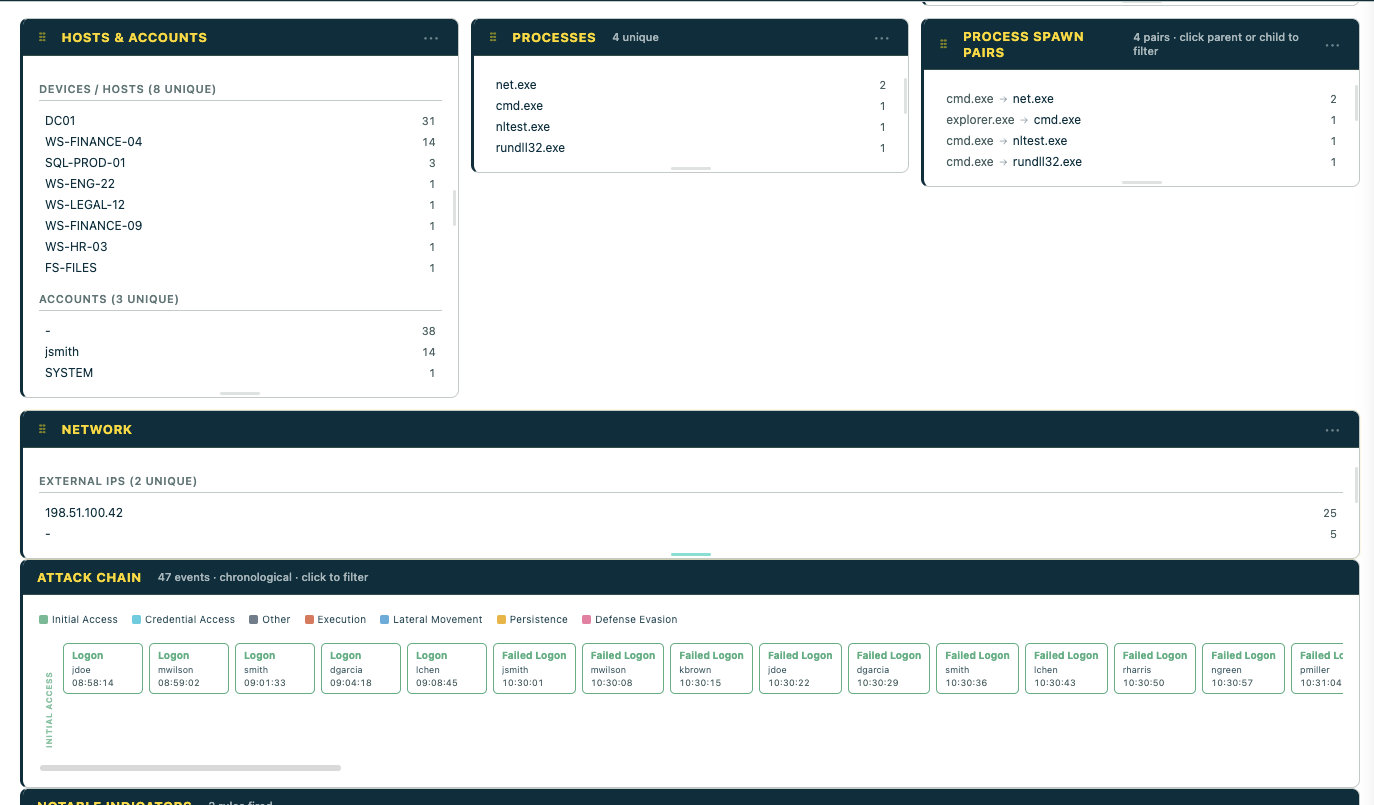Viewport: 1374px width, 805px height.
Task: Select host FS-FILES
Action: (x=240, y=268)
